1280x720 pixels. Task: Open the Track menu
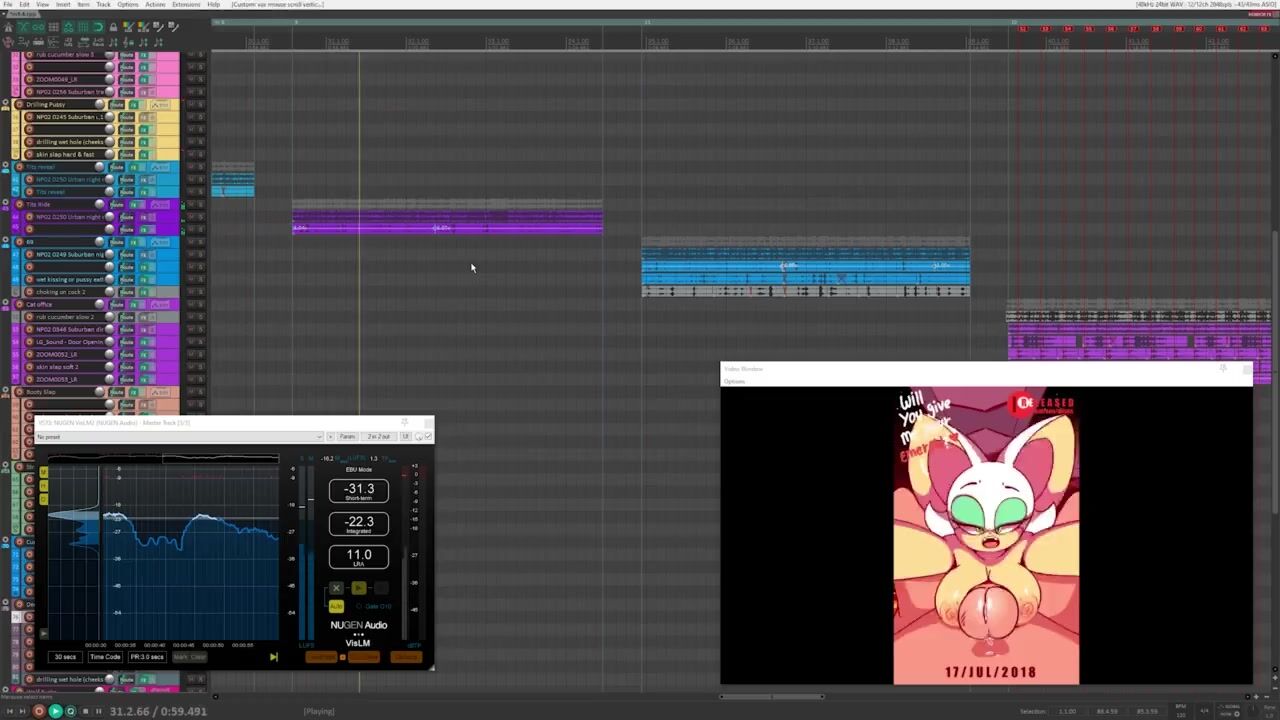coord(103,5)
